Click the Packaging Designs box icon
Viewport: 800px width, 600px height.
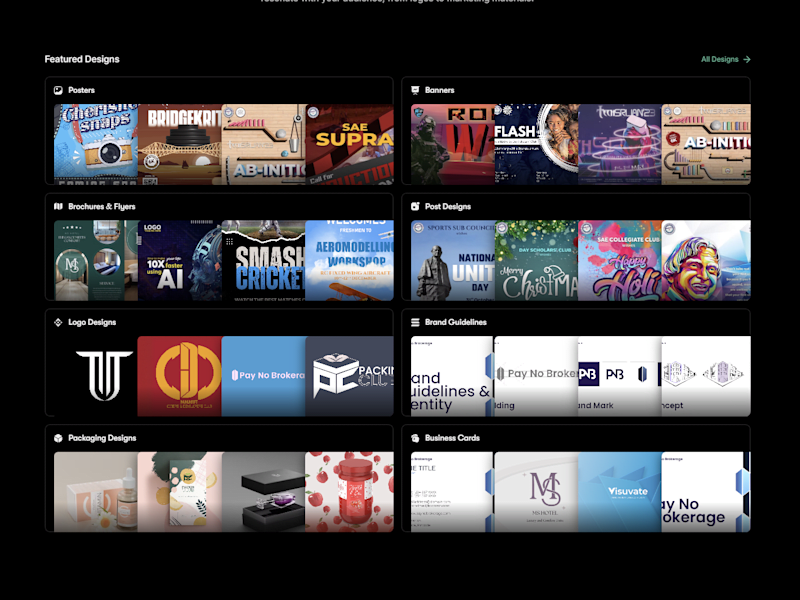(x=58, y=438)
